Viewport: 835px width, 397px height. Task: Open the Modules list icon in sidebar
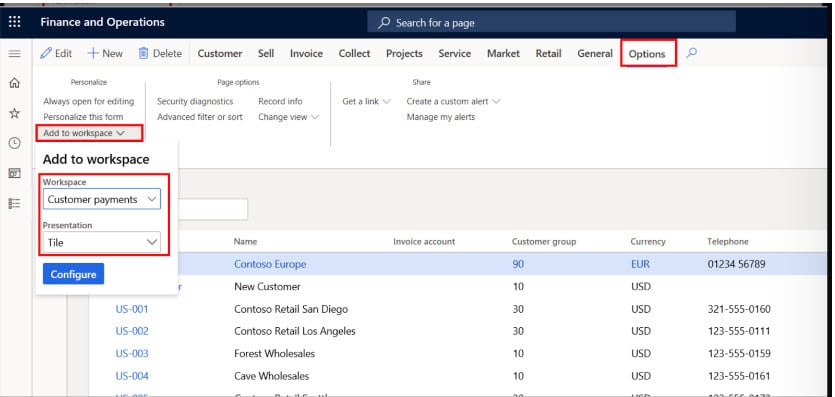(x=15, y=203)
